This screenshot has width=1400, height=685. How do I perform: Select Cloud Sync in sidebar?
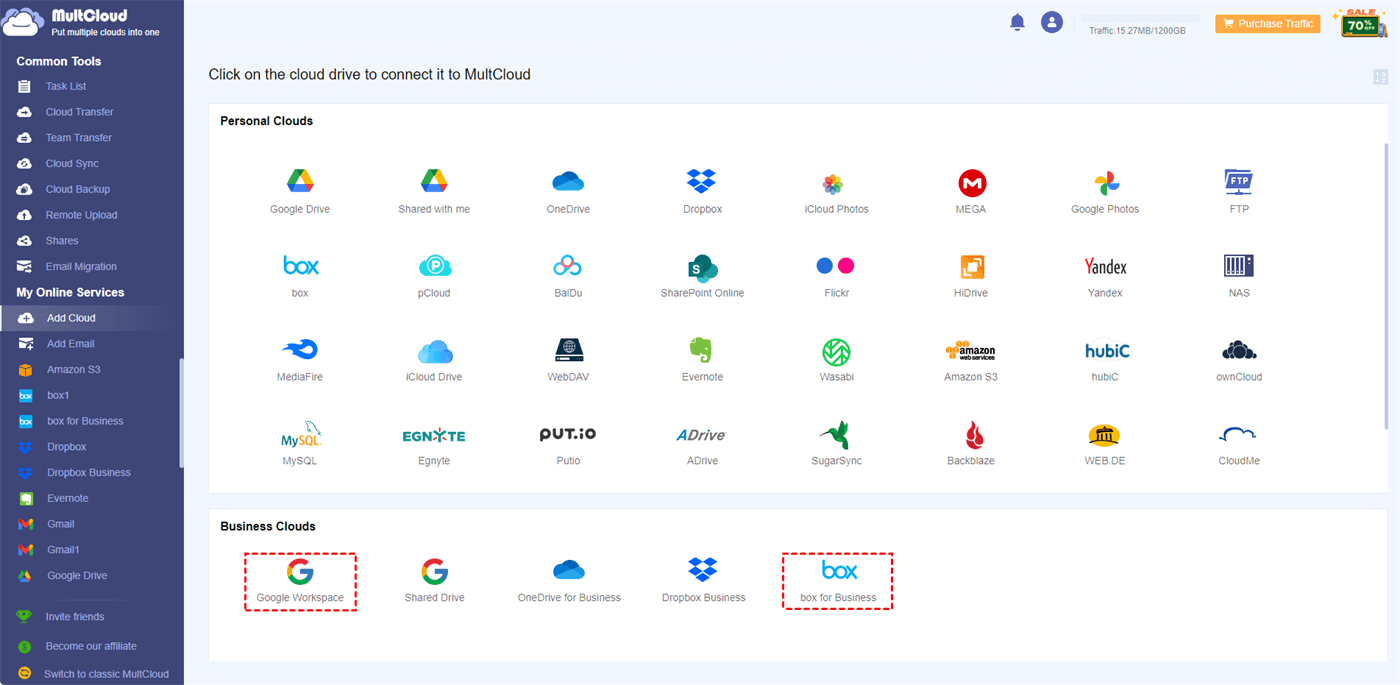click(72, 163)
